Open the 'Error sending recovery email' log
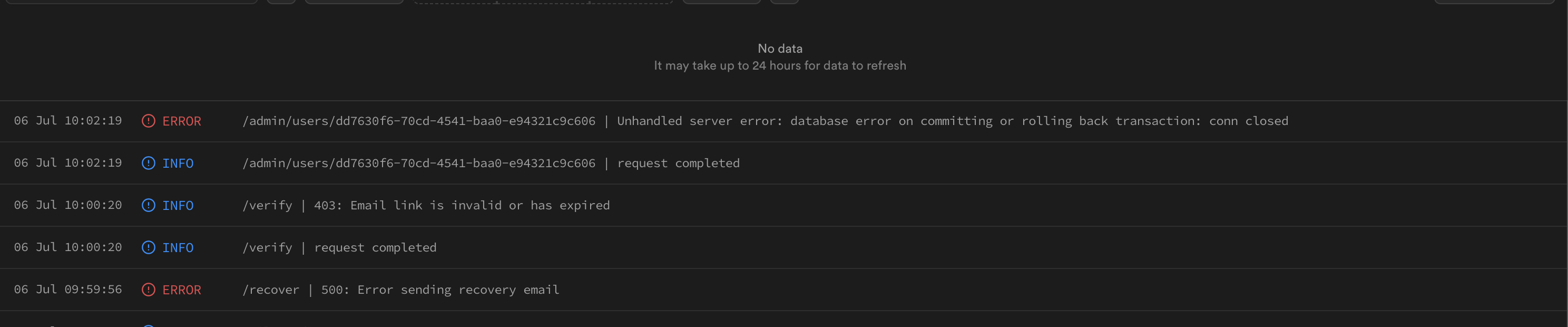Image resolution: width=1568 pixels, height=327 pixels. (400, 290)
